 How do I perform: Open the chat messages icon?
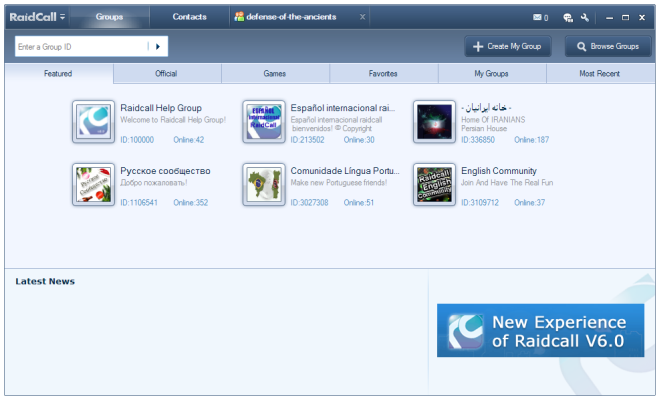tap(568, 17)
